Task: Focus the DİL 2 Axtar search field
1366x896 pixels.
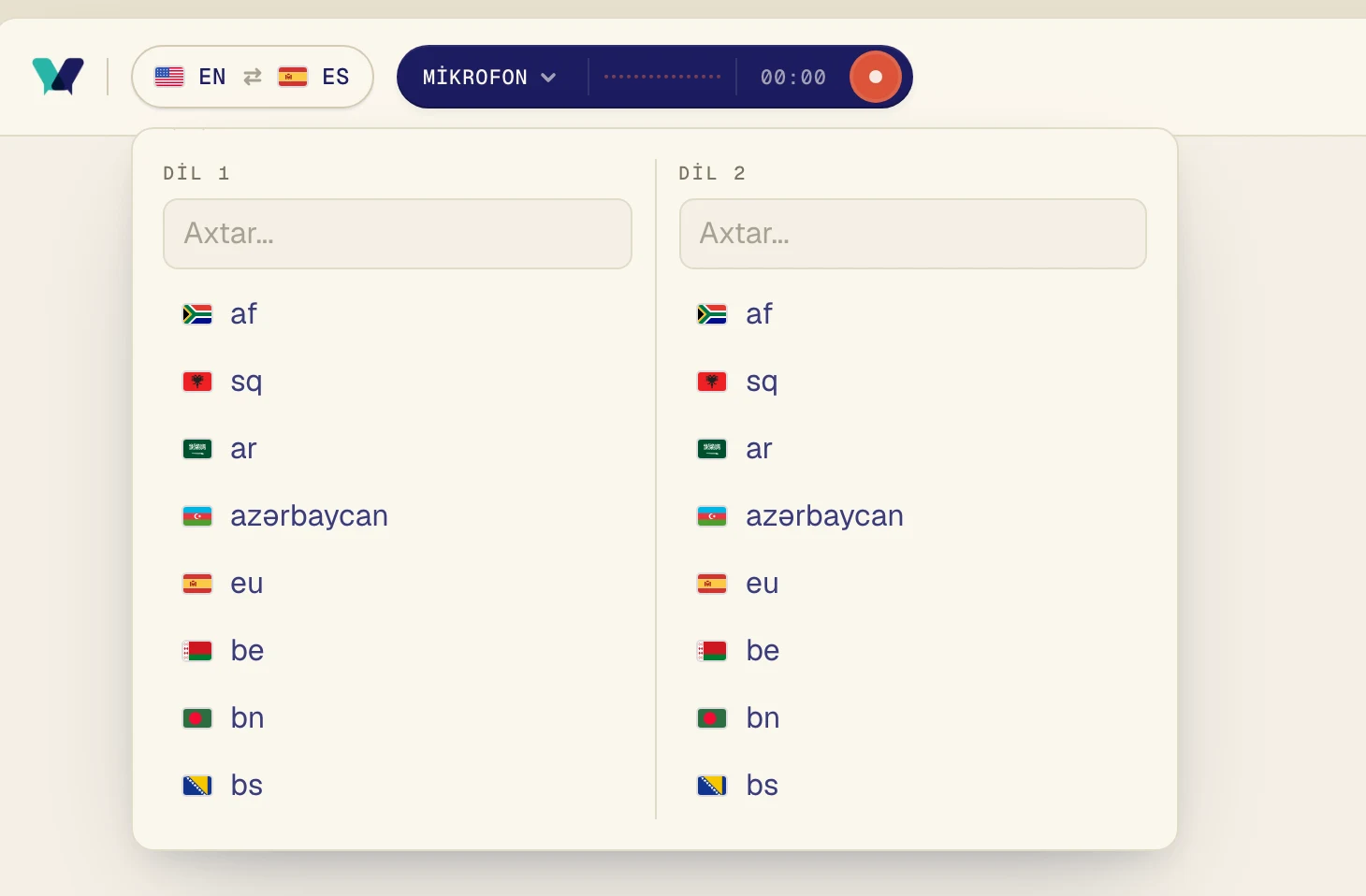Action: tap(913, 234)
